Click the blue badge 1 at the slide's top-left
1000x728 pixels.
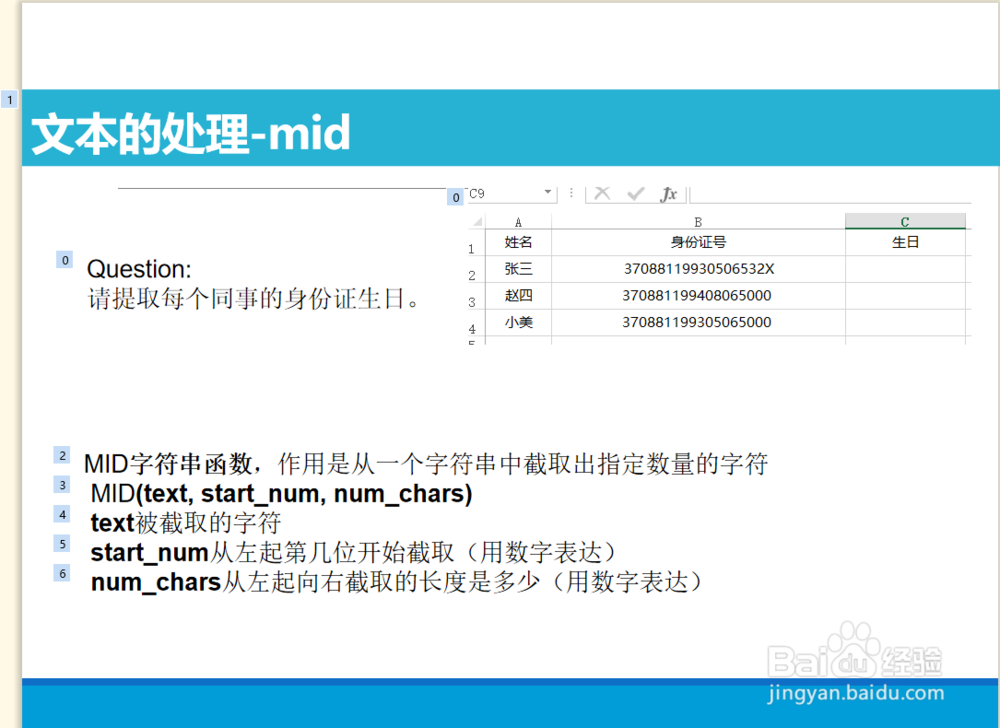pos(9,99)
